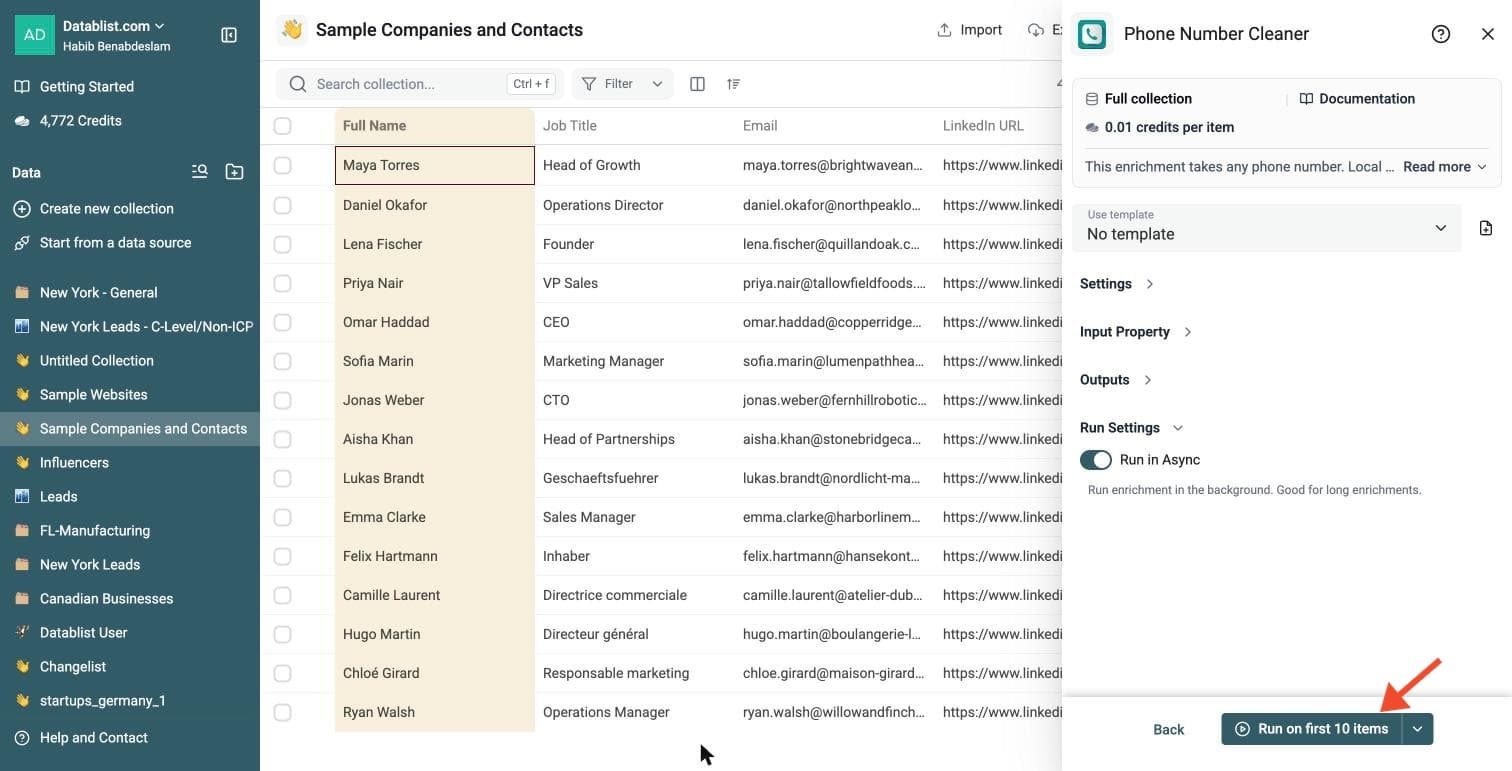Expand the Settings section
The image size is (1512, 771).
point(1117,284)
